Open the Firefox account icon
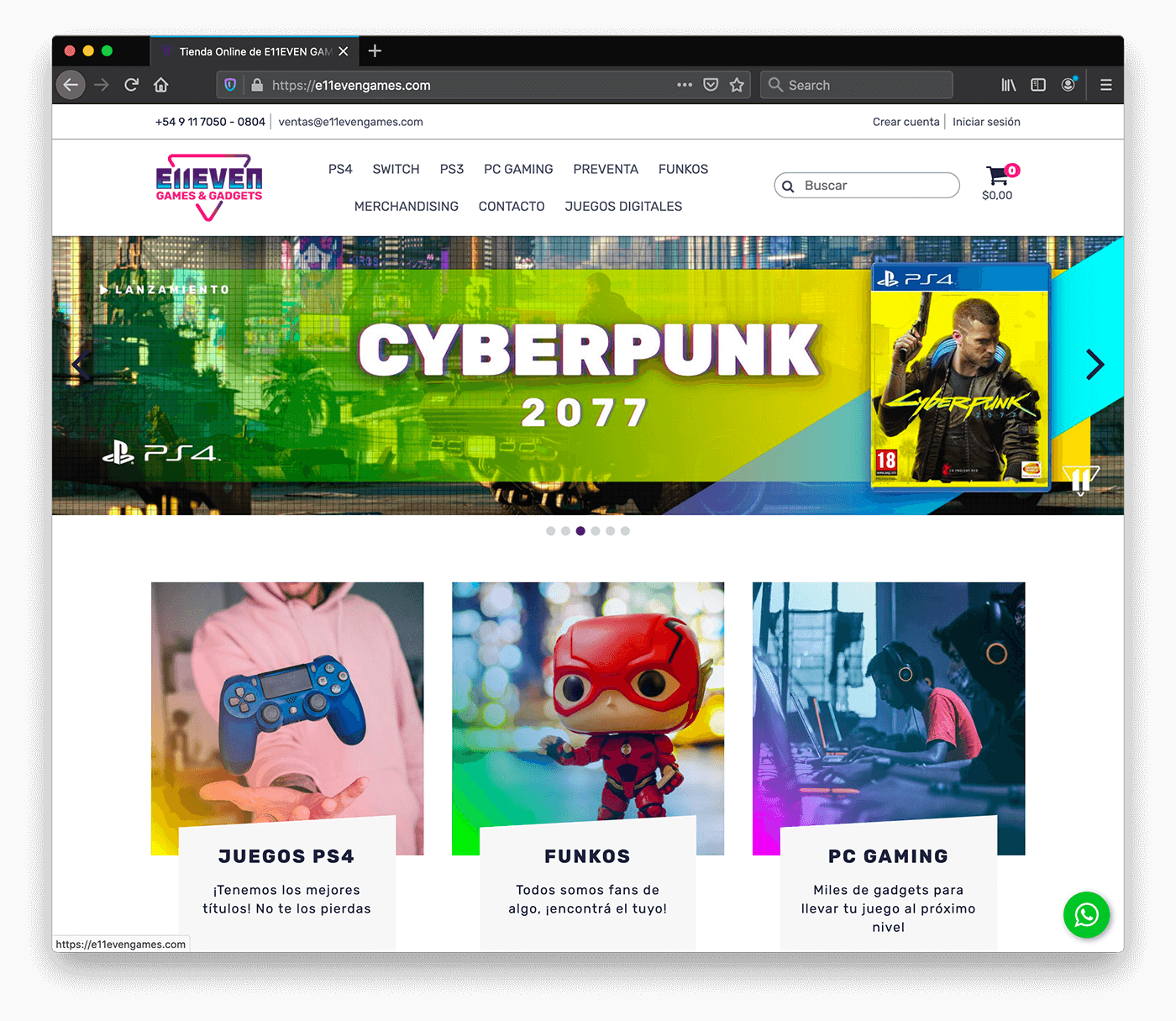This screenshot has width=1176, height=1021. [1068, 85]
